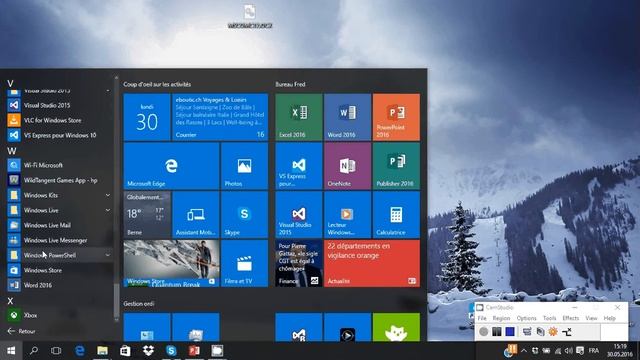
Task: Open CamStudio Tools menu
Action: 549,318
